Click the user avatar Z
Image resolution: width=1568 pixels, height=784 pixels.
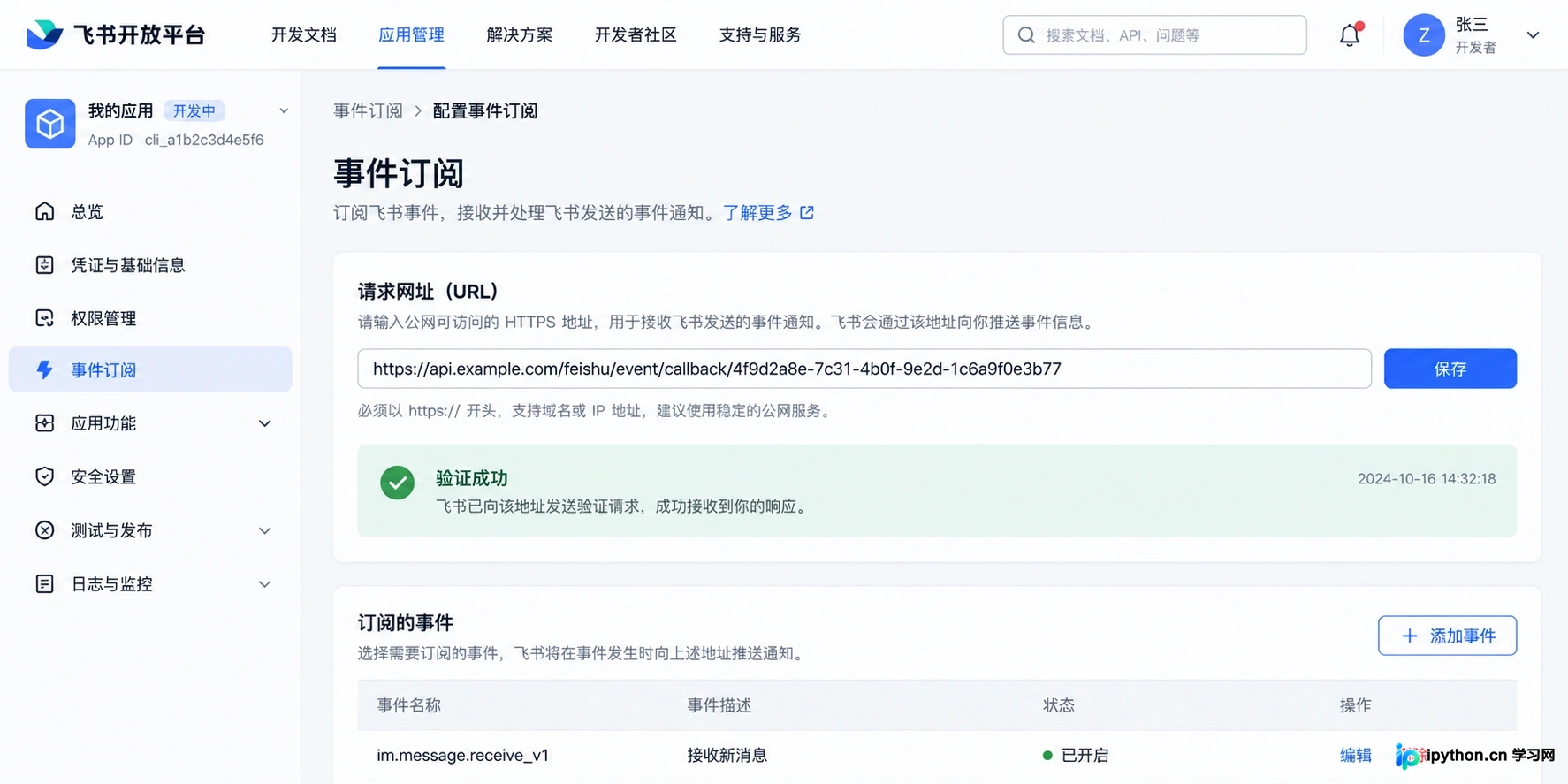(x=1423, y=35)
